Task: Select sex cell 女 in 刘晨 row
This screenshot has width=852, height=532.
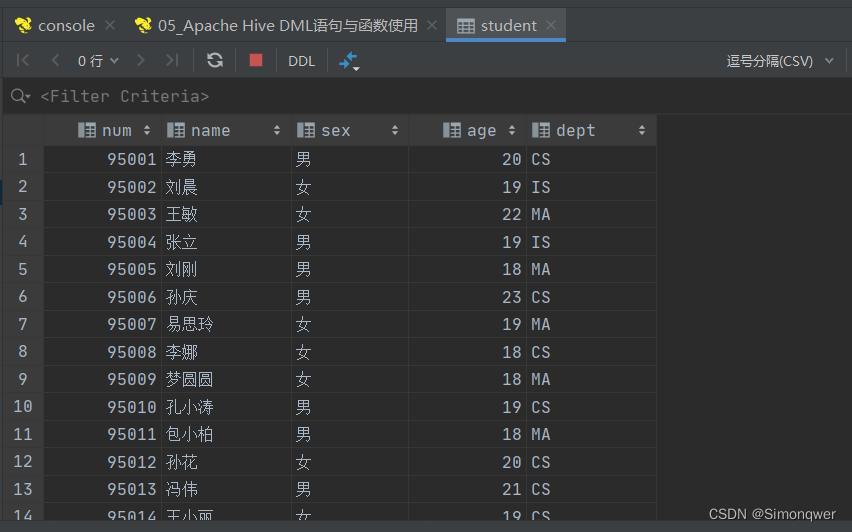Action: pos(350,187)
